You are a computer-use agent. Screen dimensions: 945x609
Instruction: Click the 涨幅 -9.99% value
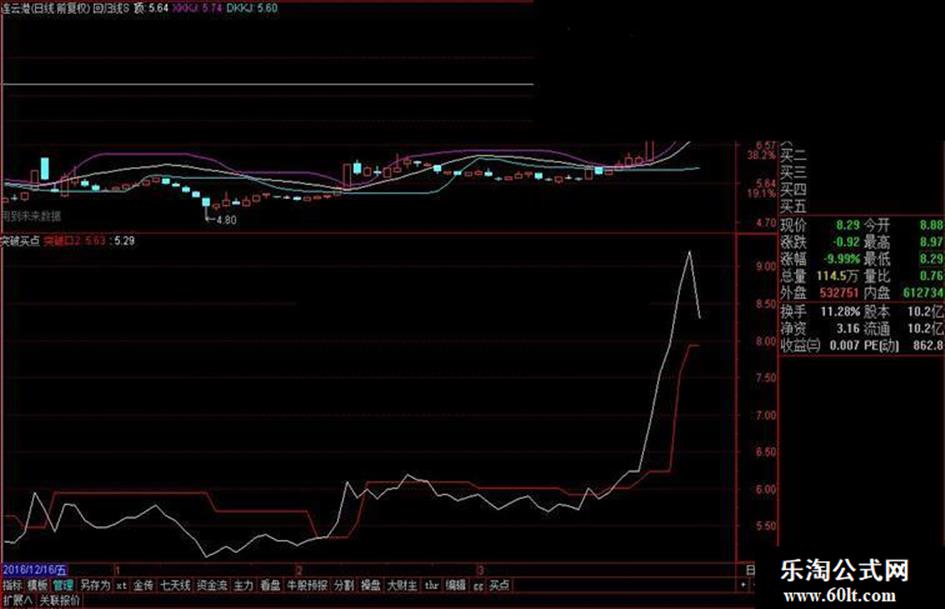pyautogui.click(x=844, y=259)
